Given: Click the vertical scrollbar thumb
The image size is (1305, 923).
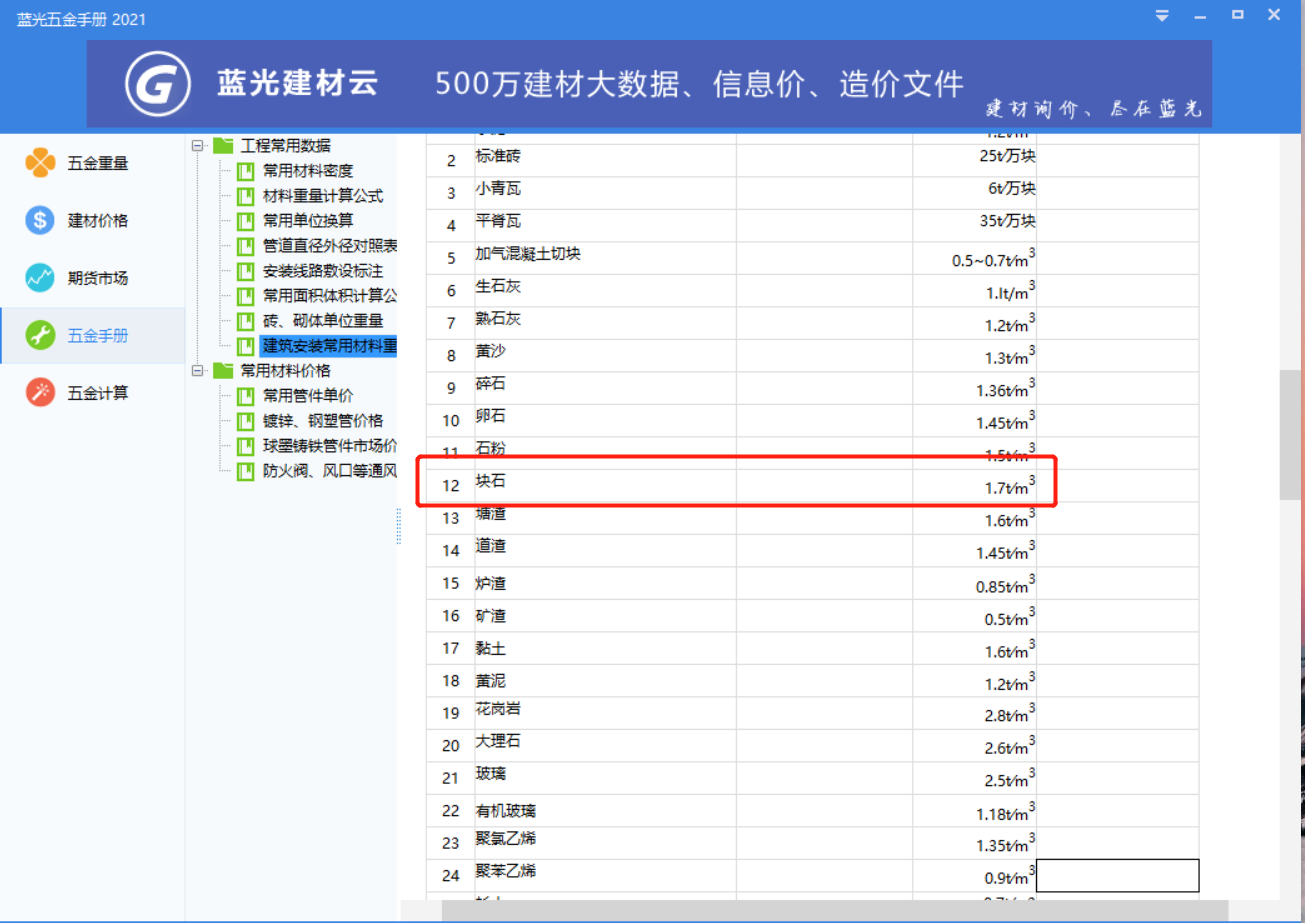Looking at the screenshot, I should (x=1290, y=435).
